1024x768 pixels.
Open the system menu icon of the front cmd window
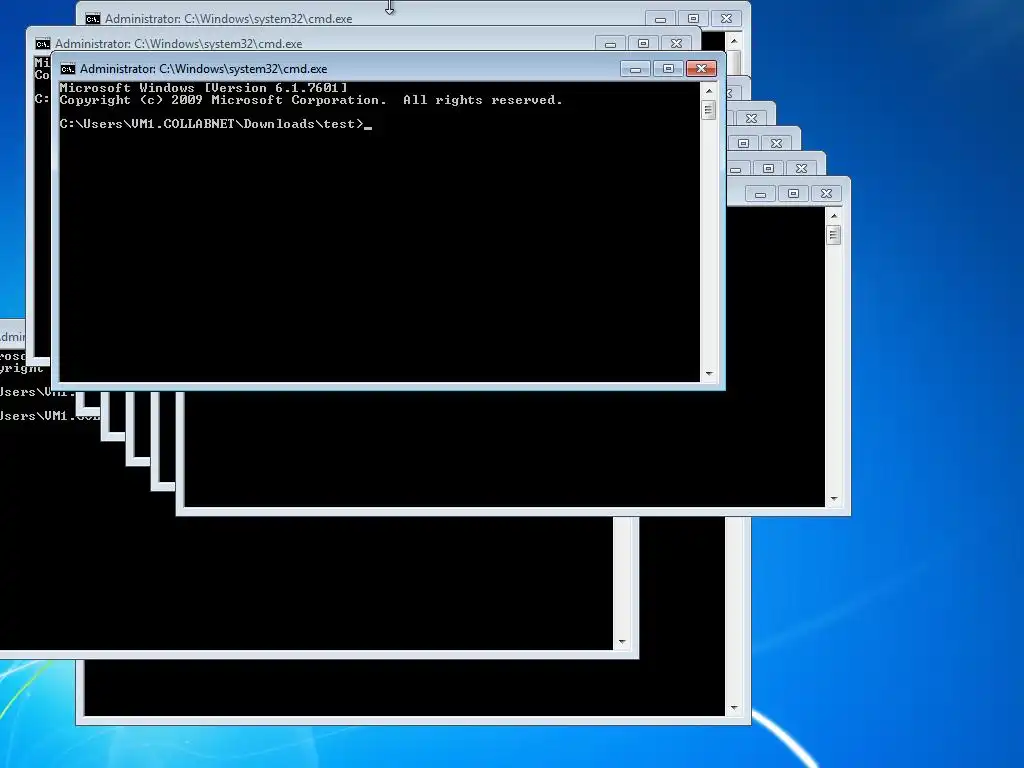(x=68, y=69)
